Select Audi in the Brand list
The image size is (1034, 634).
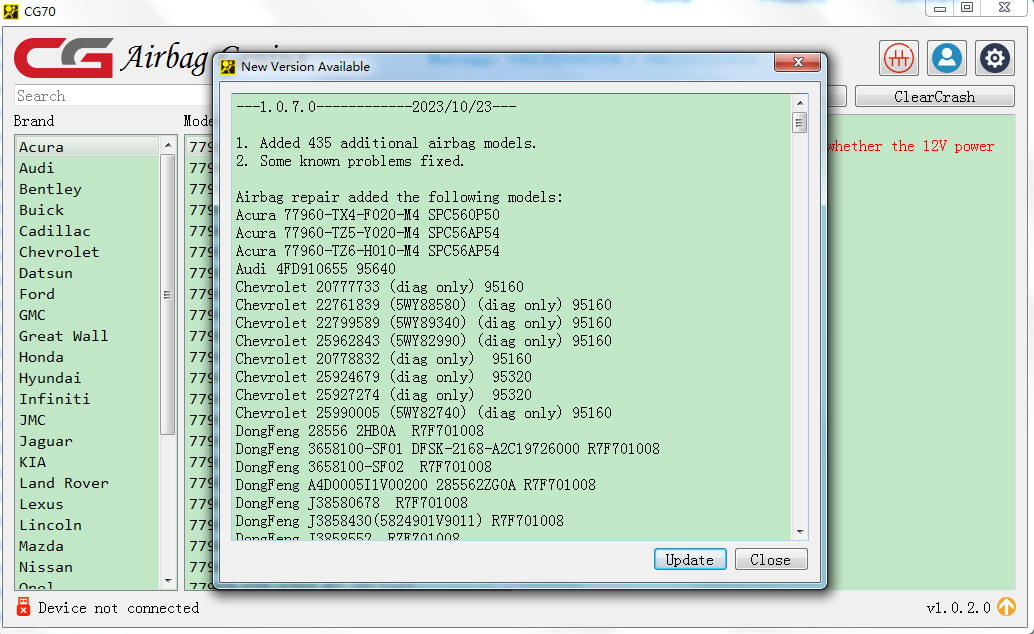click(87, 168)
